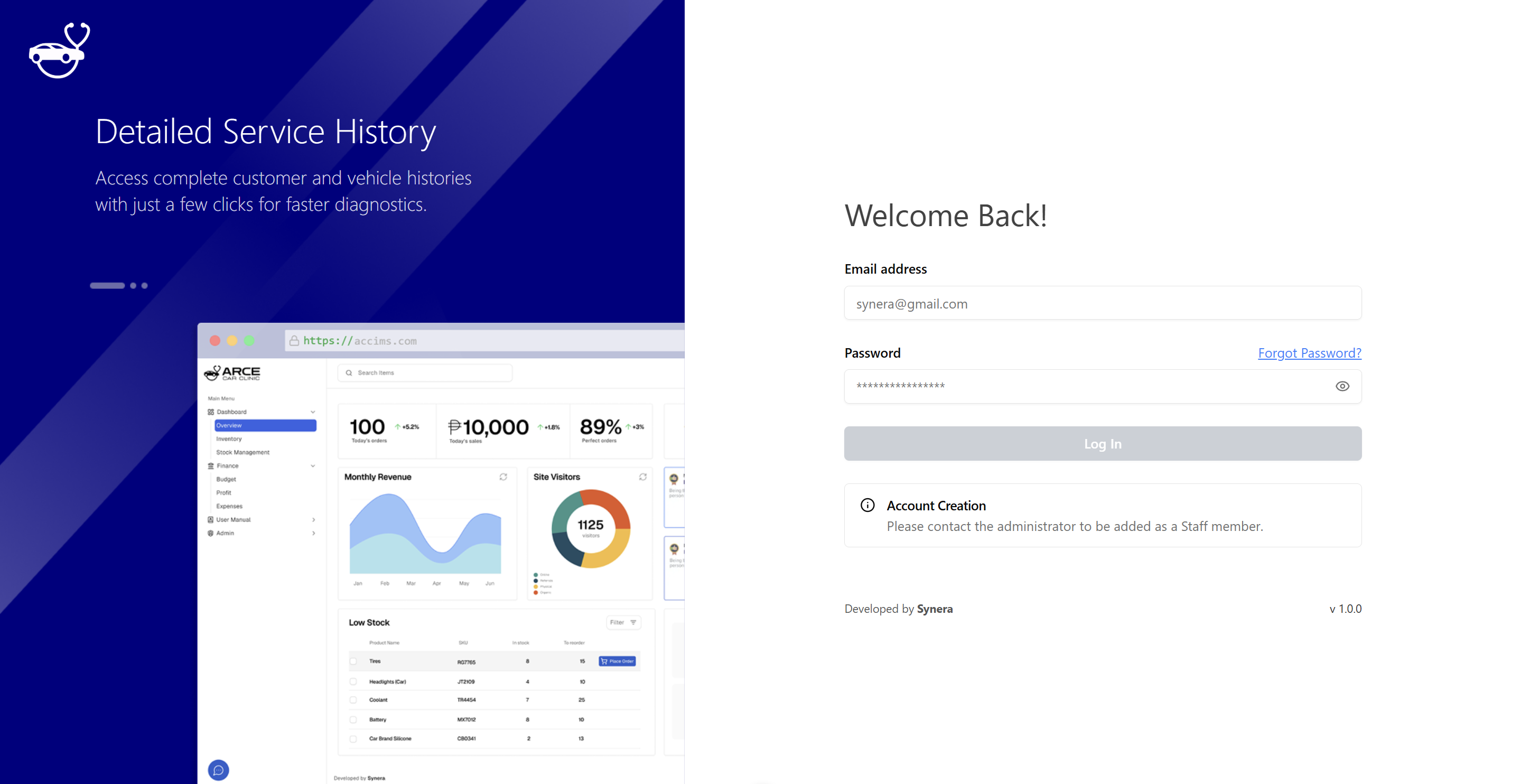This screenshot has height=784, width=1521.
Task: Click the Log In button
Action: pos(1103,444)
